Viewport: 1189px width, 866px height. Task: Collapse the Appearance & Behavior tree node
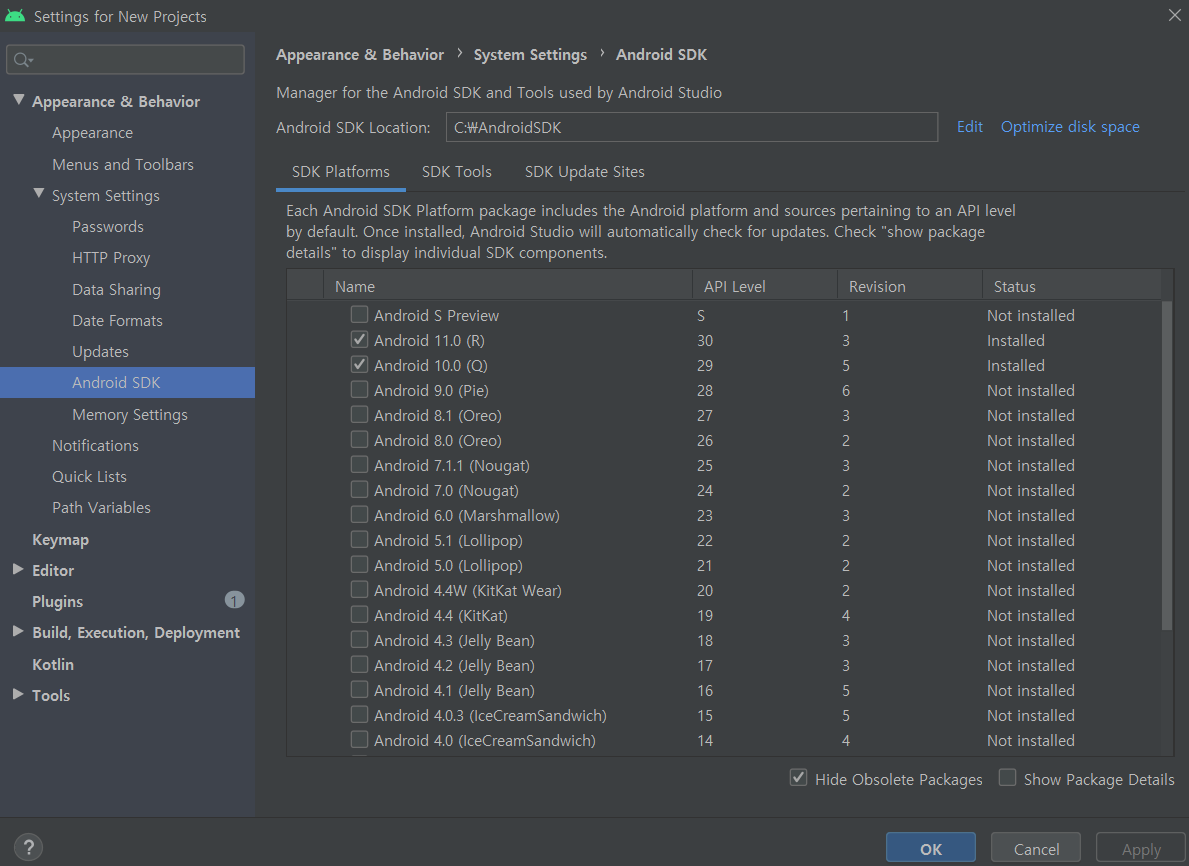click(x=19, y=100)
